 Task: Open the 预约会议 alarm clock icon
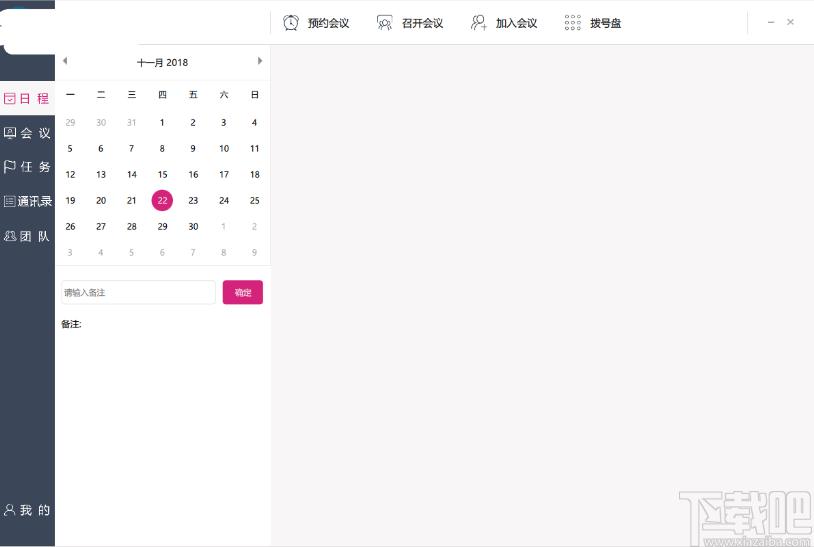[x=291, y=23]
